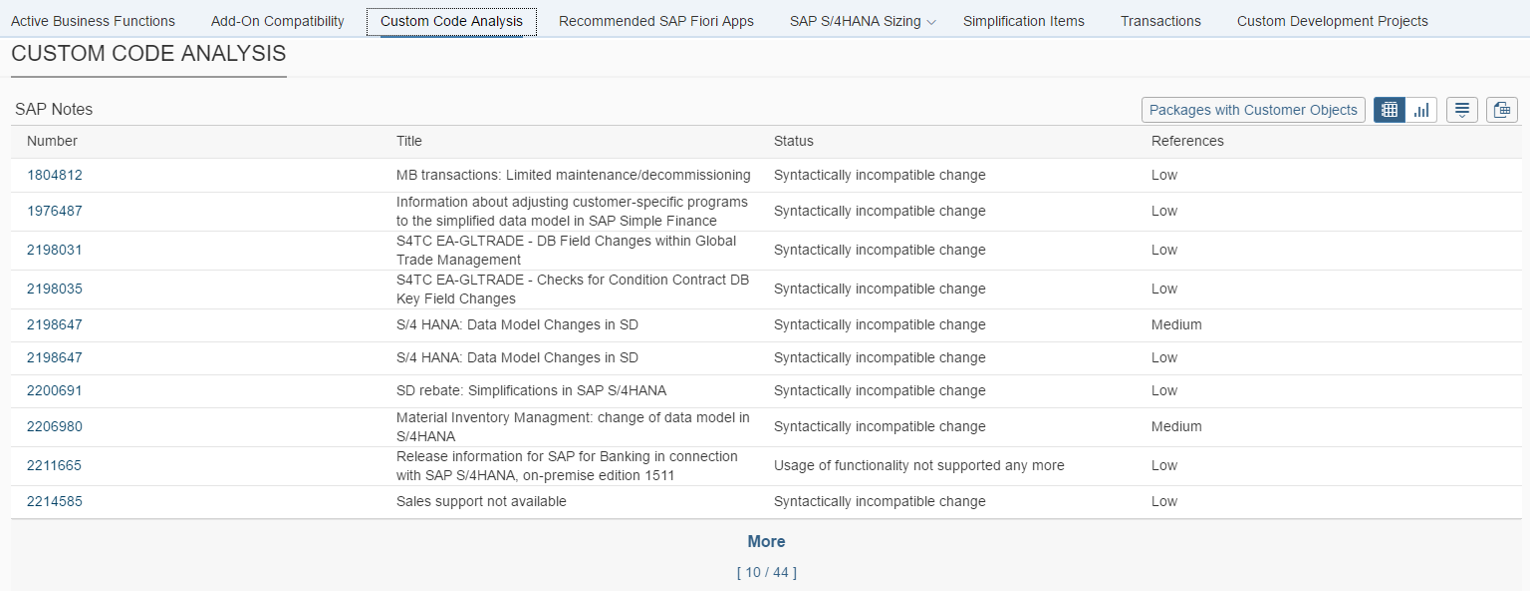Click the show all rows list icon
Image resolution: width=1530 pixels, height=591 pixels.
coord(1462,110)
